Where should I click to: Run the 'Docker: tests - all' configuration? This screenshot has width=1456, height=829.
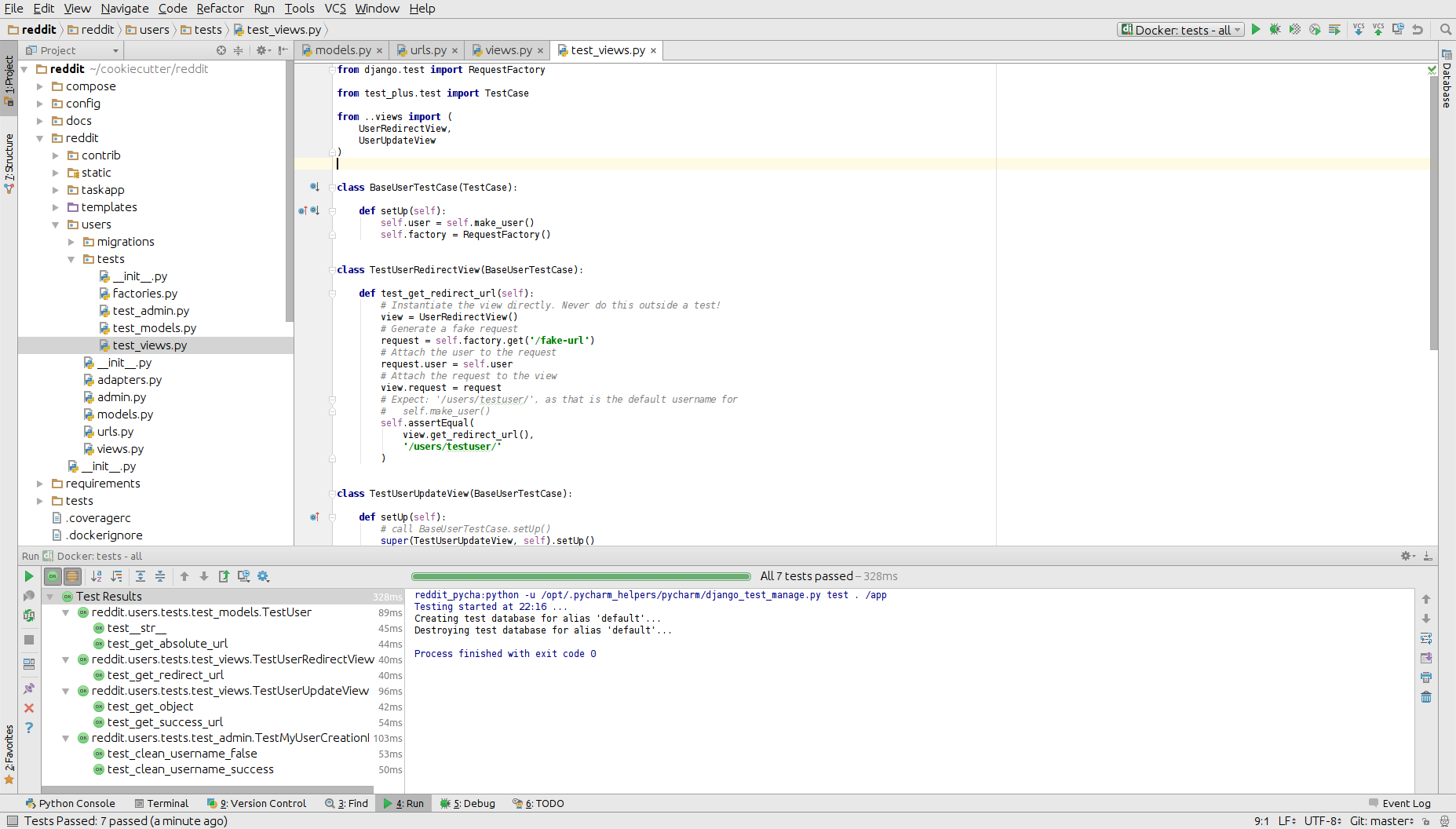[1255, 28]
